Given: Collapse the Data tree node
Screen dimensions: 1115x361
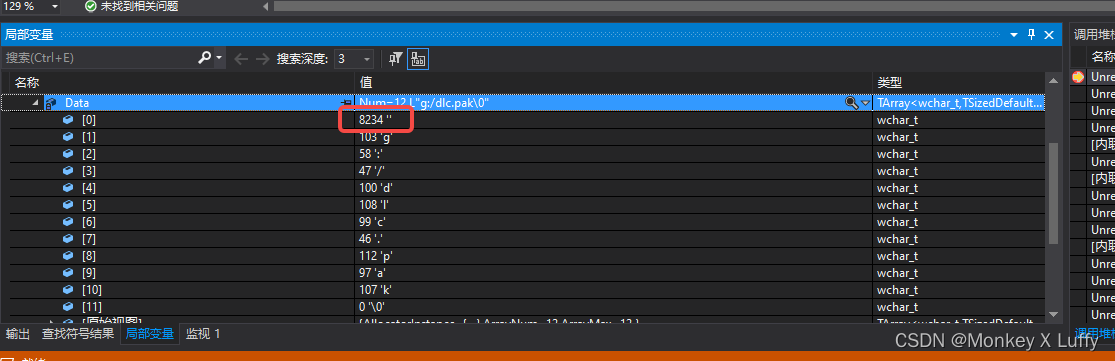Looking at the screenshot, I should point(34,104).
